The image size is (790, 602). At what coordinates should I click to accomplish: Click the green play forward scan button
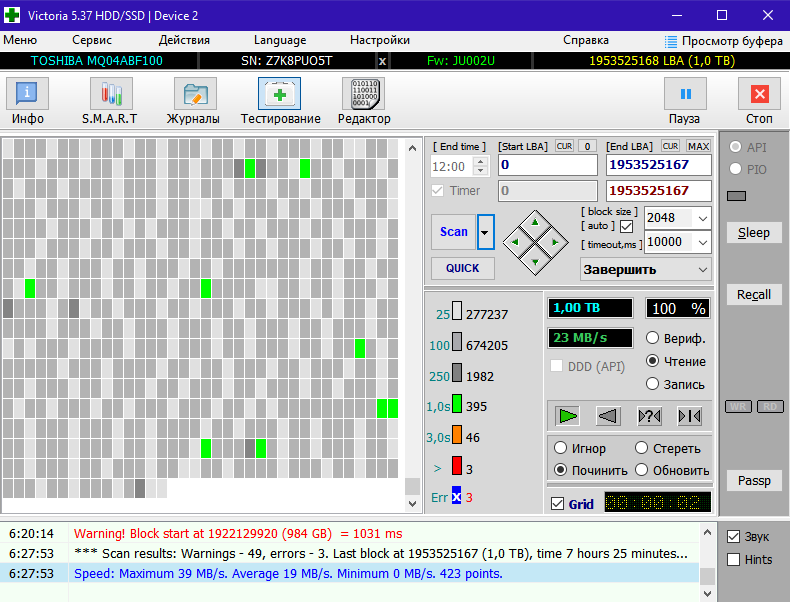pos(569,416)
